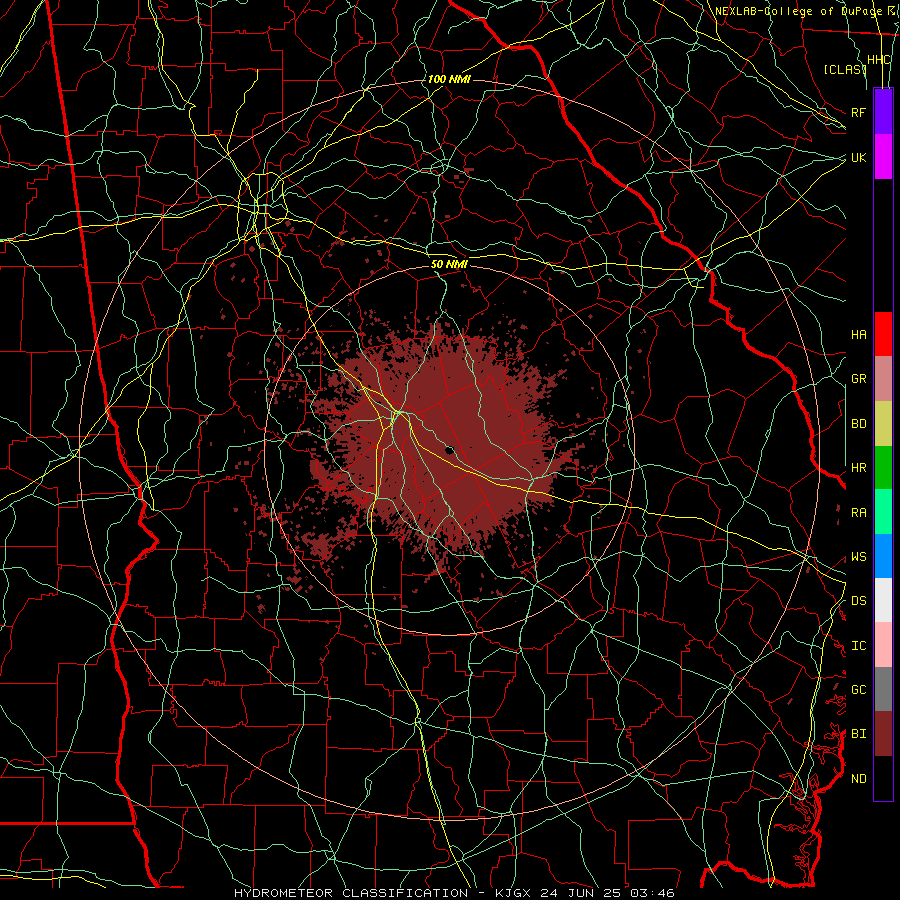Click the HA legend label
Screen dimensions: 900x900
click(858, 334)
